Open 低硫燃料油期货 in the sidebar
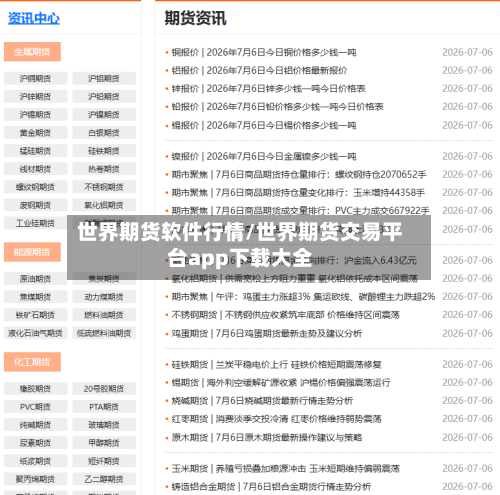The width and height of the screenshot is (500, 495). 104,333
